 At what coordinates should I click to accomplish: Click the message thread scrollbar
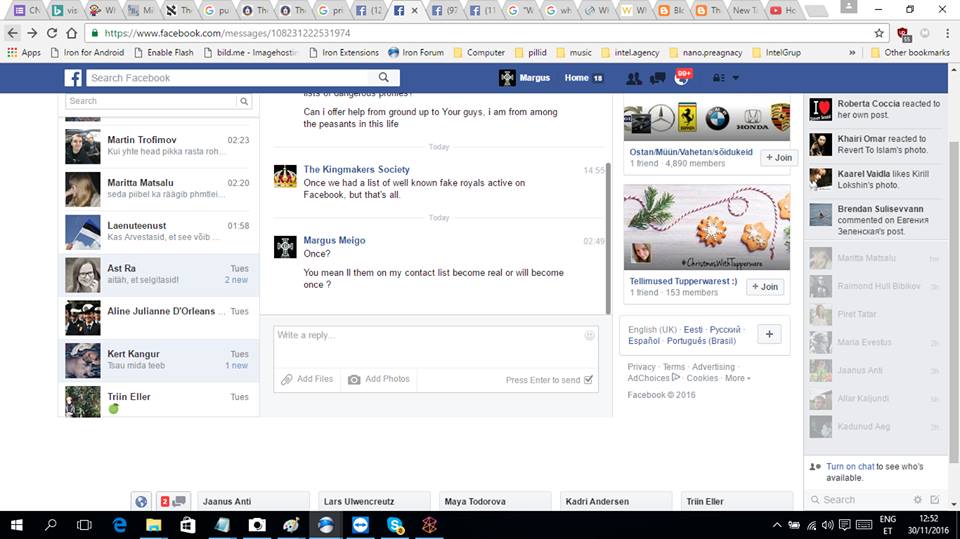608,239
